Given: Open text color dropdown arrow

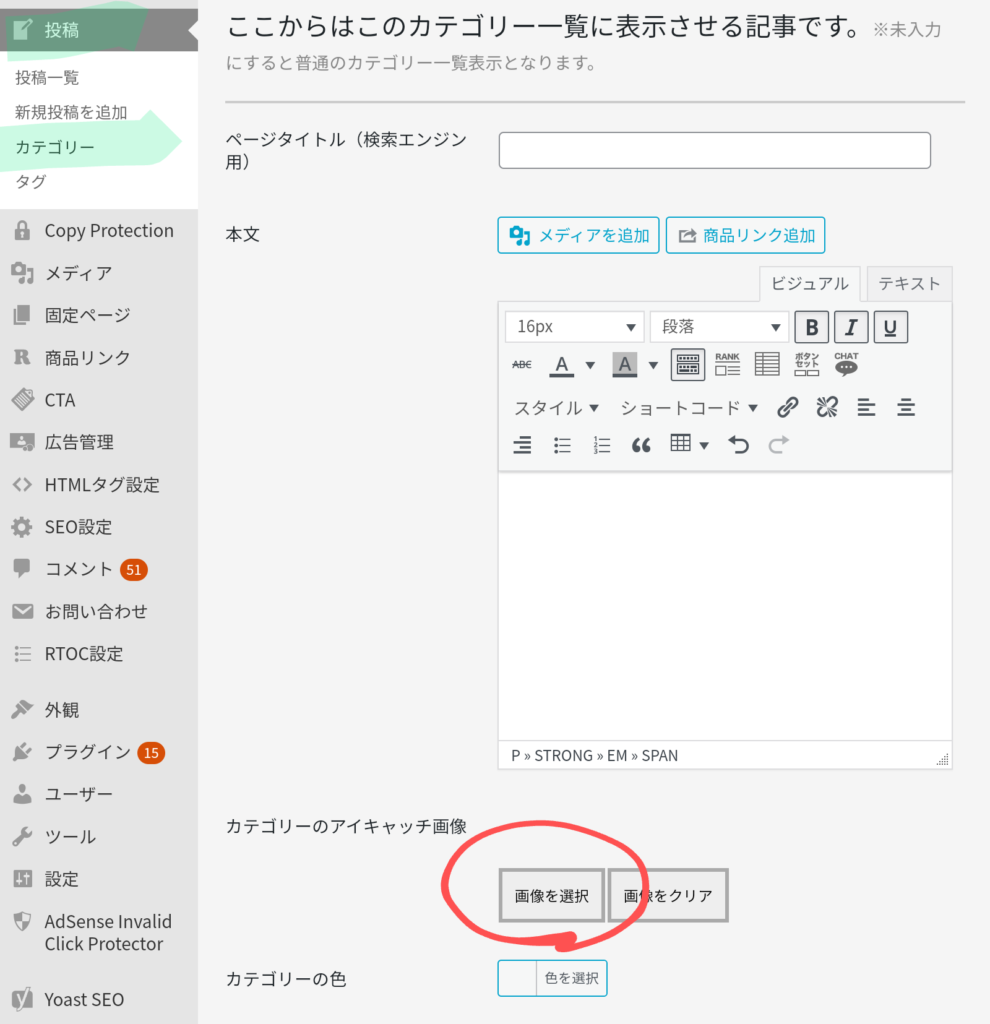Looking at the screenshot, I should [x=590, y=365].
